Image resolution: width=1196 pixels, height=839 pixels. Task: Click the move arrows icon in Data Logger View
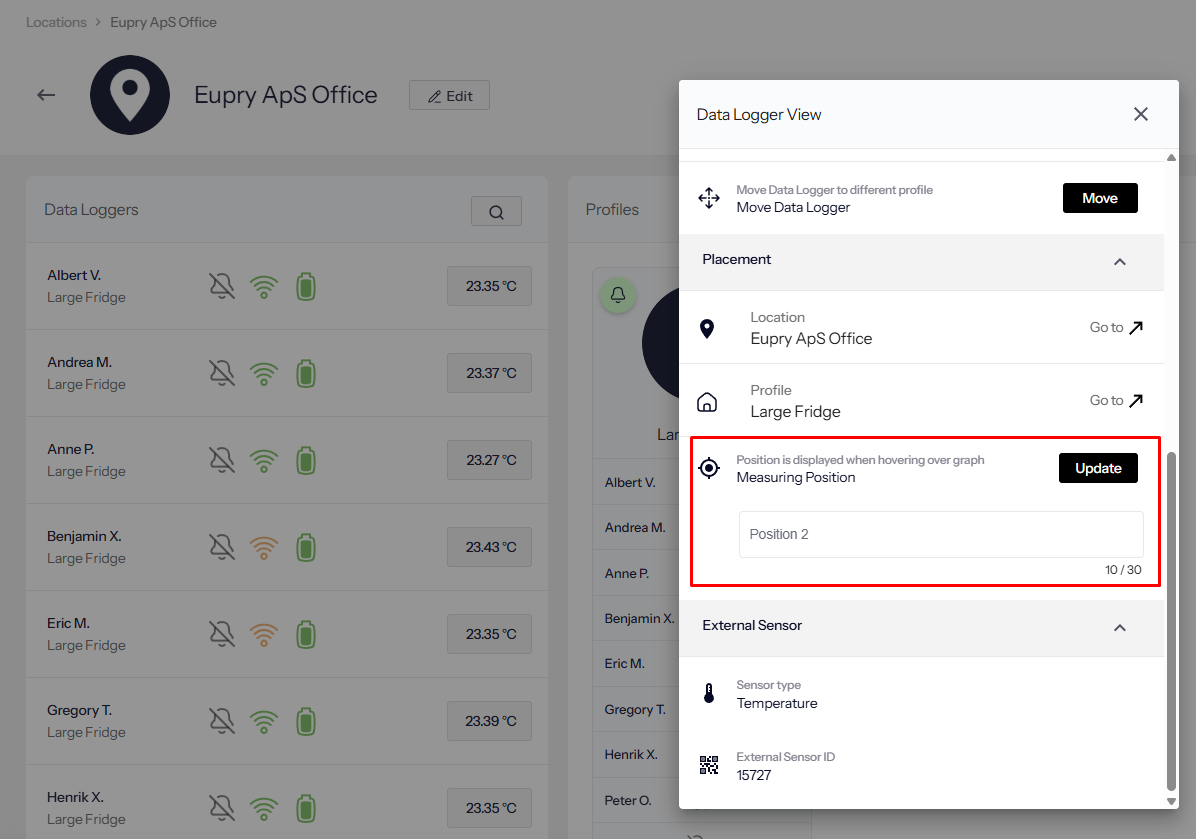click(x=709, y=198)
